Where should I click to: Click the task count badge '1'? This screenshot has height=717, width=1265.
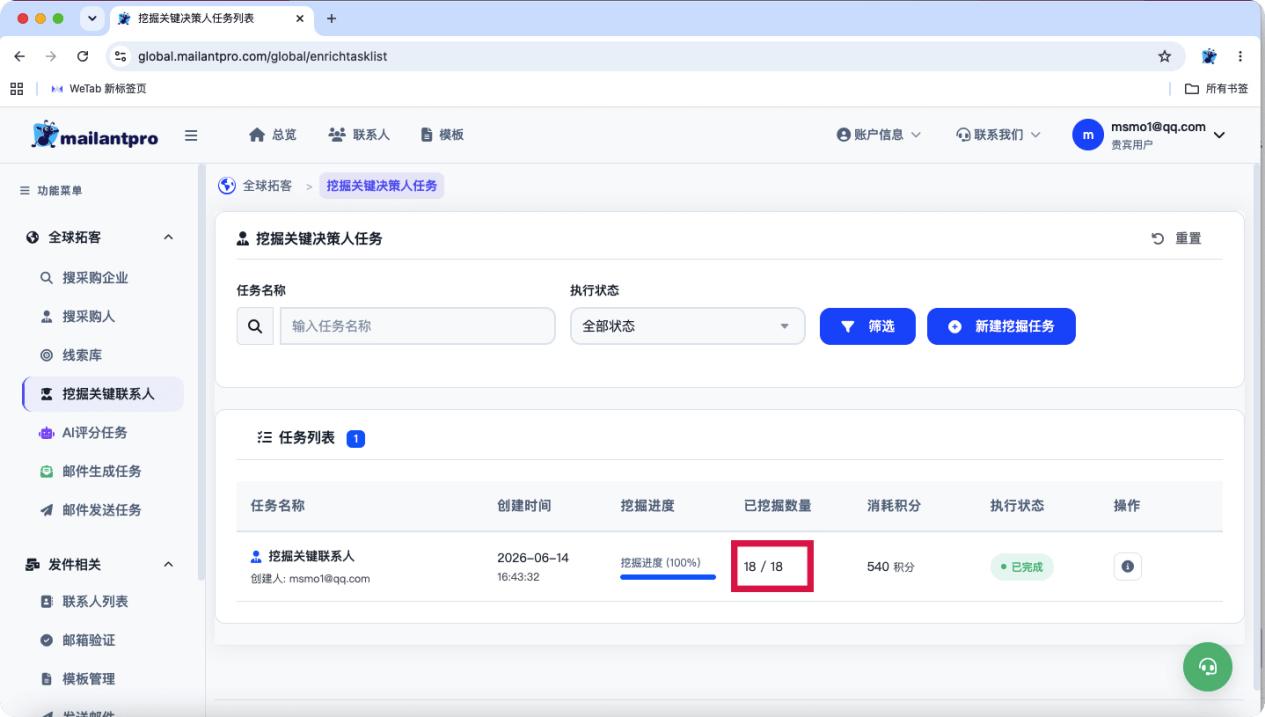[x=356, y=438]
